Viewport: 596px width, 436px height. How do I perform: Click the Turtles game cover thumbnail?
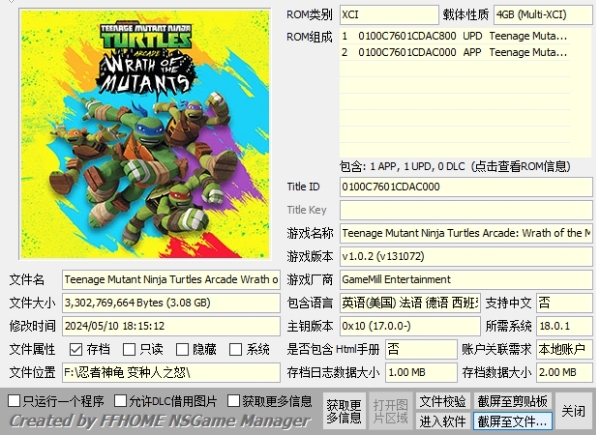145,134
